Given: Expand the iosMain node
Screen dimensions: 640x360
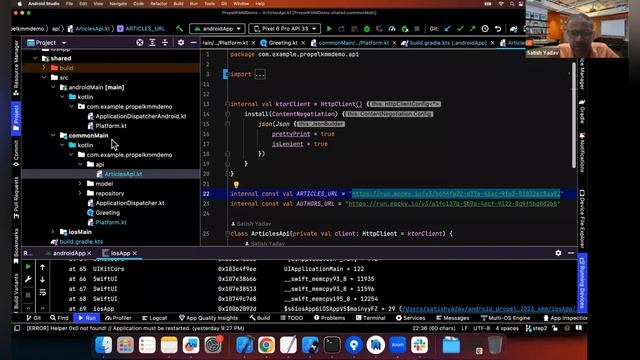Looking at the screenshot, I should click(x=53, y=231).
